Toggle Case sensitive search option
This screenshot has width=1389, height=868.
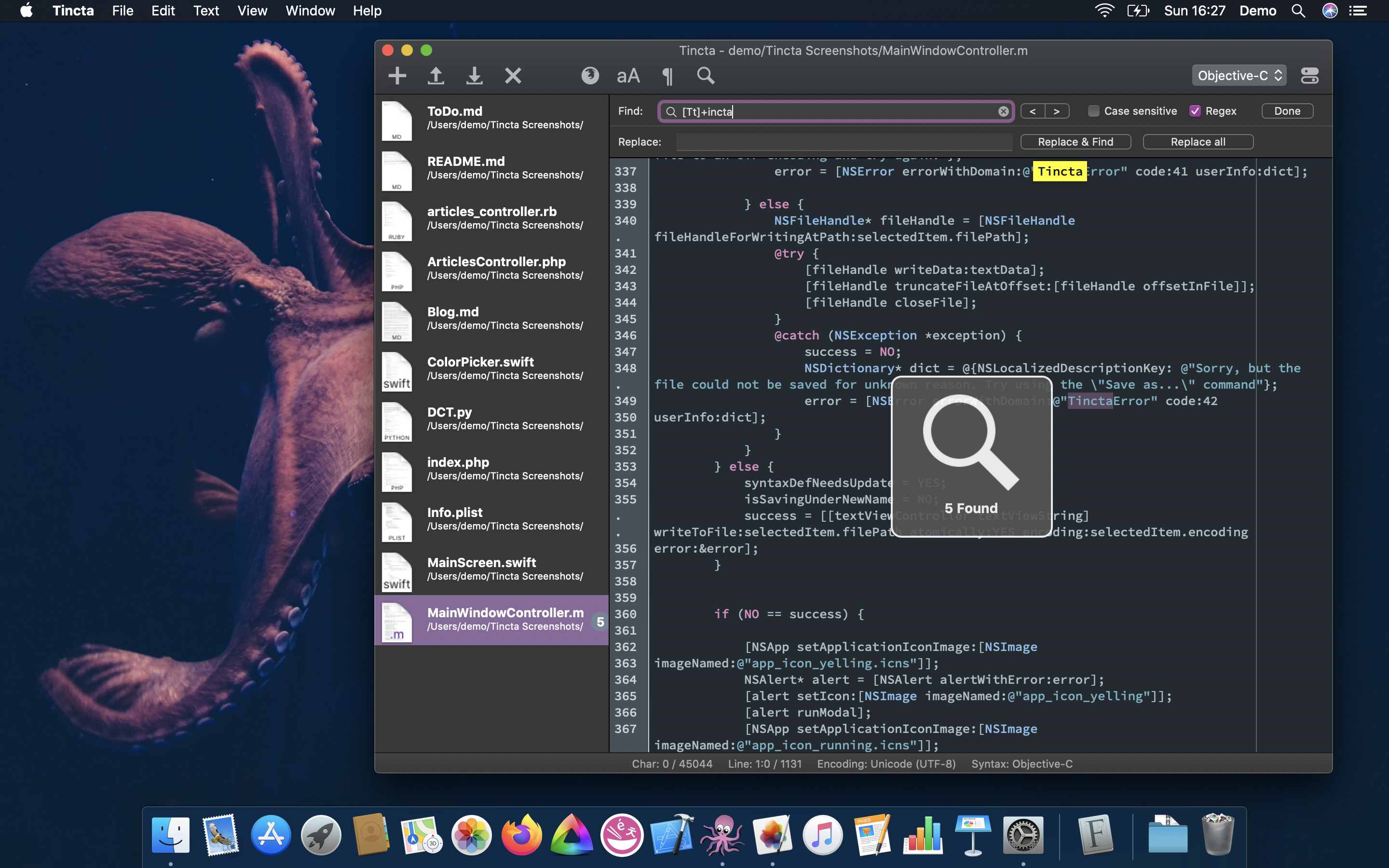[1093, 111]
